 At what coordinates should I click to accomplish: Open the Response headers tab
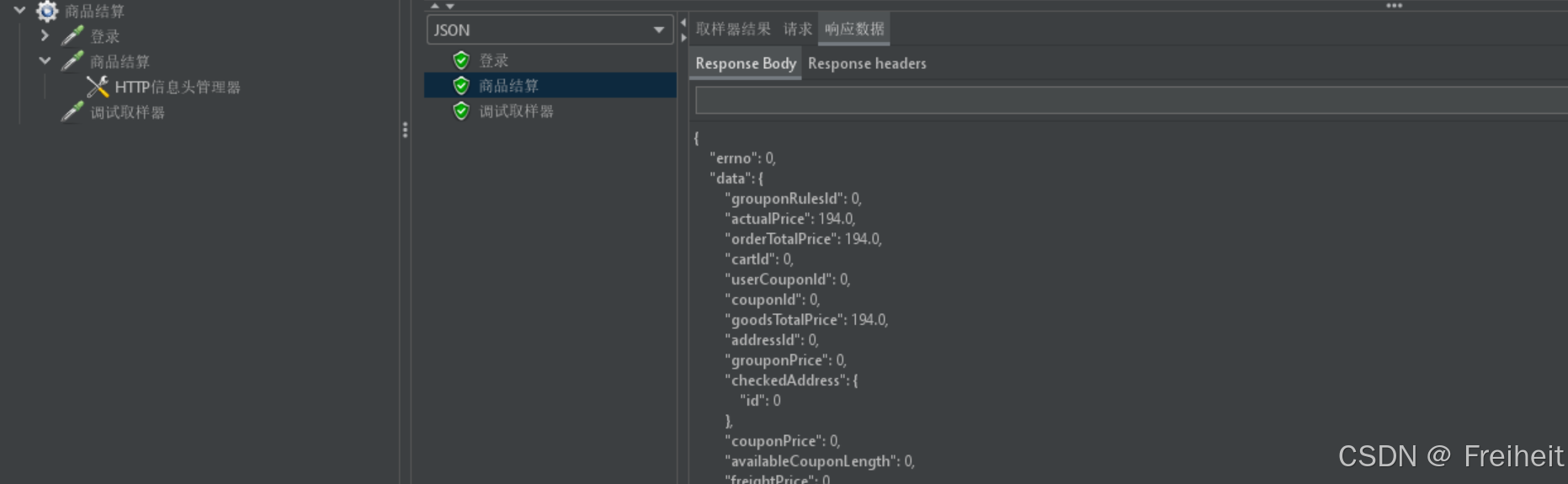coord(867,63)
